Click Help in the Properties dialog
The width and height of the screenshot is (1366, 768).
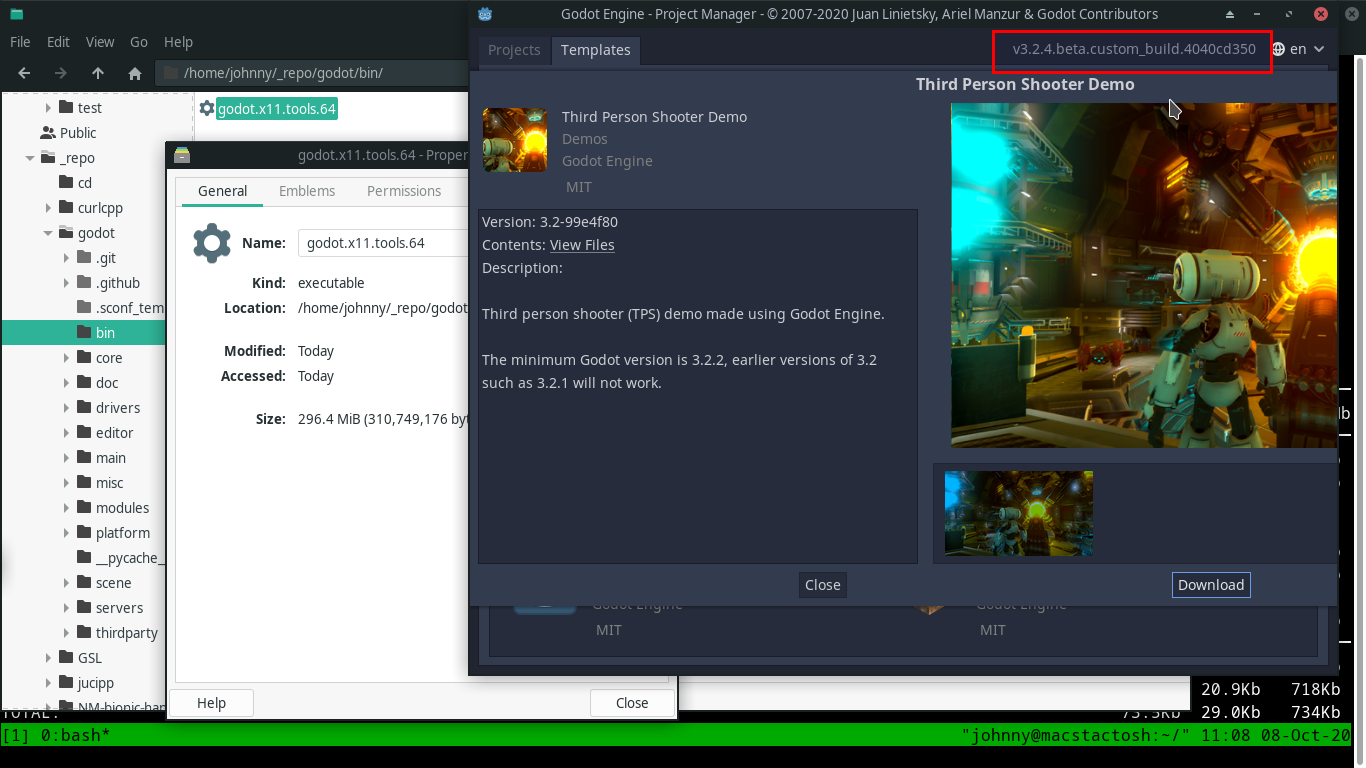click(211, 703)
